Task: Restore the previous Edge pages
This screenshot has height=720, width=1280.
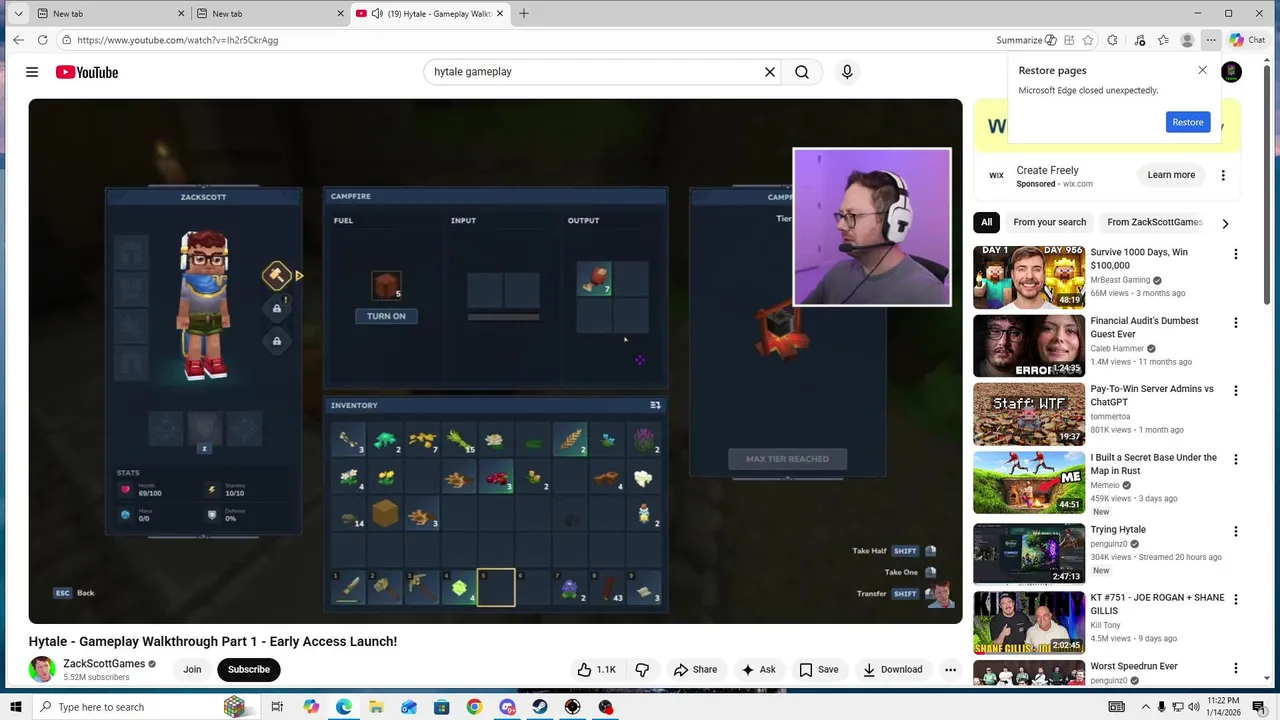Action: 1188,122
